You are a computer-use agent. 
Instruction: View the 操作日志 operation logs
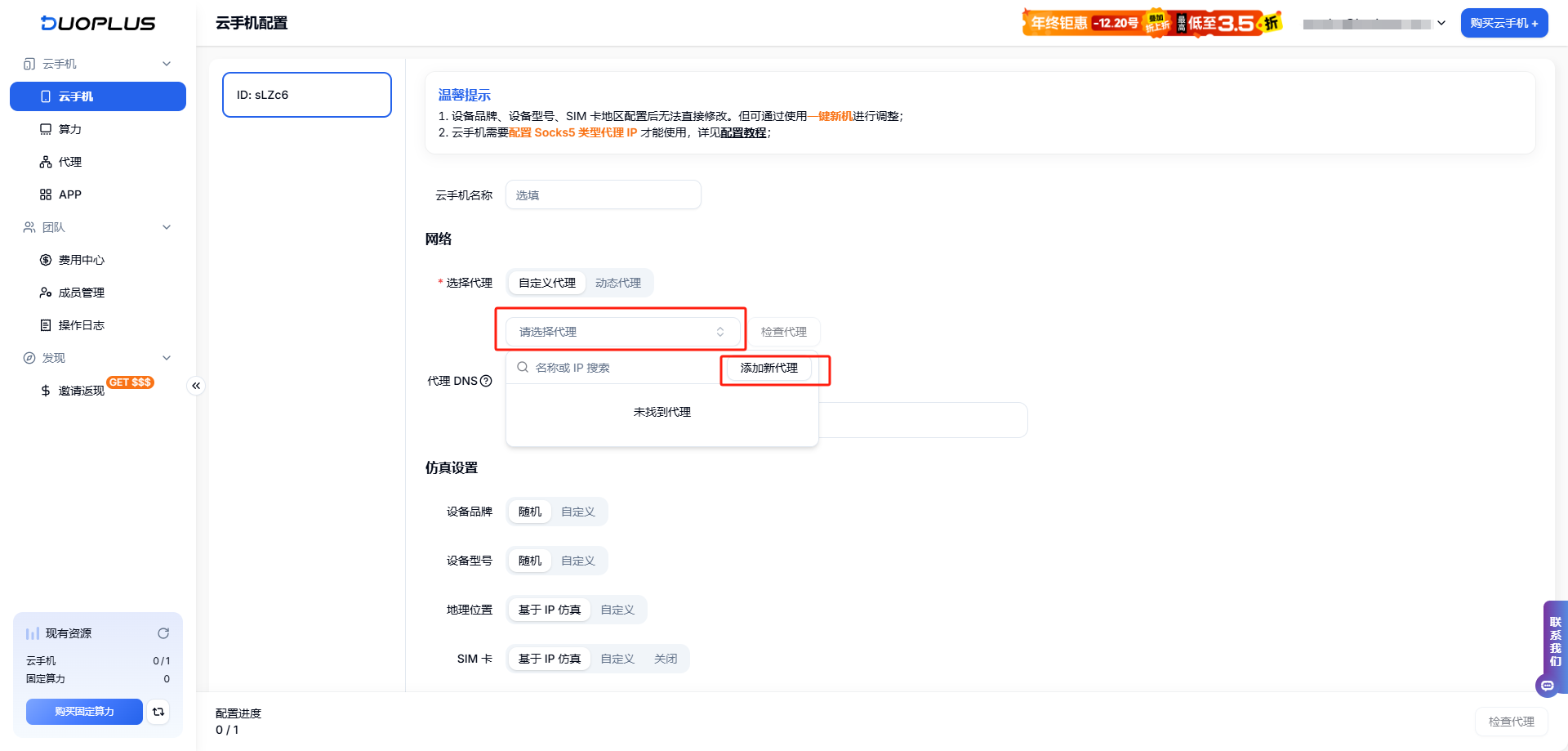coord(82,324)
